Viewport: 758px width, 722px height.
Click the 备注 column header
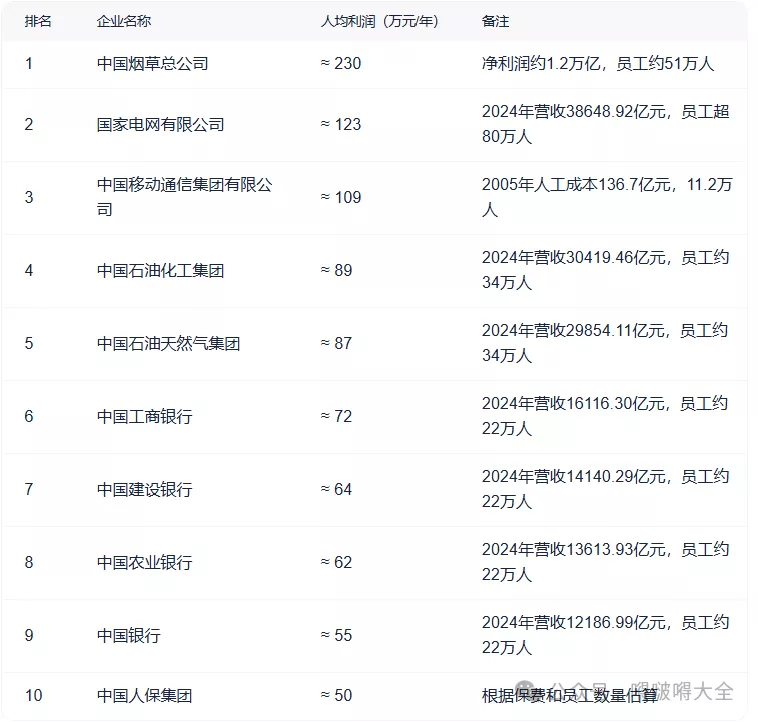(x=495, y=21)
